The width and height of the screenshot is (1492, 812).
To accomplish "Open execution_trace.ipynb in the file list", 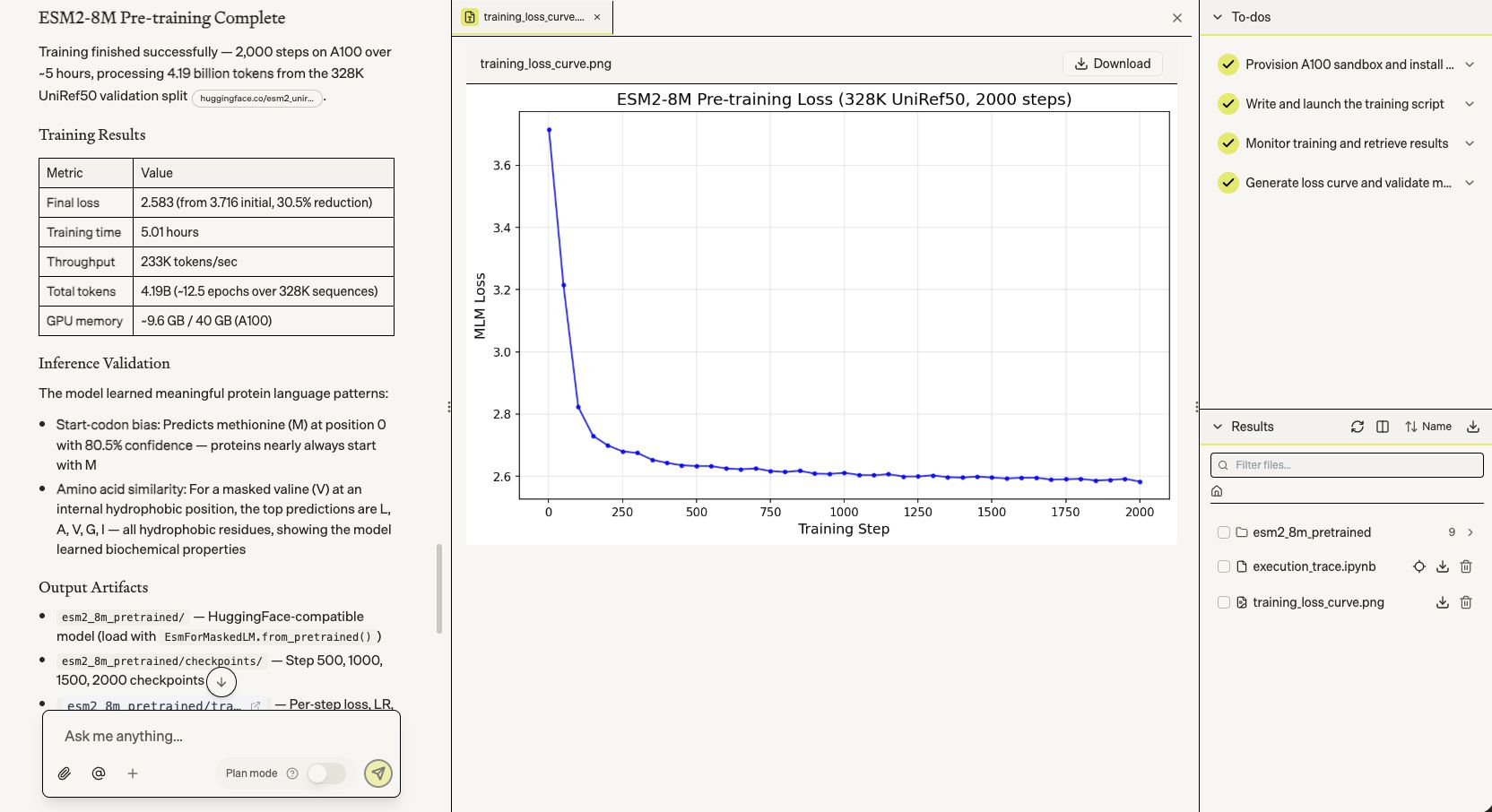I will 1314,566.
